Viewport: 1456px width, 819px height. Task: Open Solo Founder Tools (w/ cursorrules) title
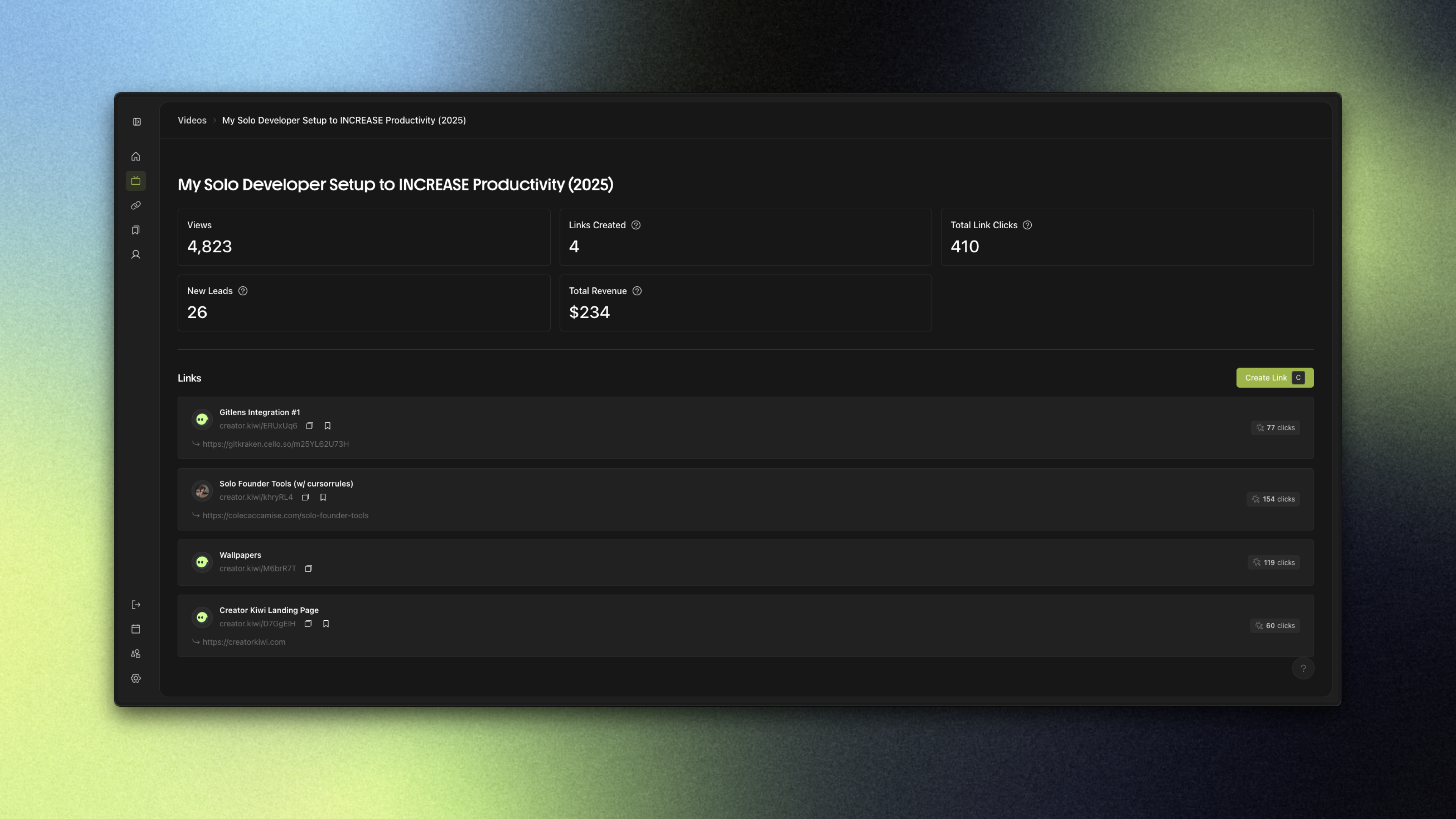click(286, 484)
